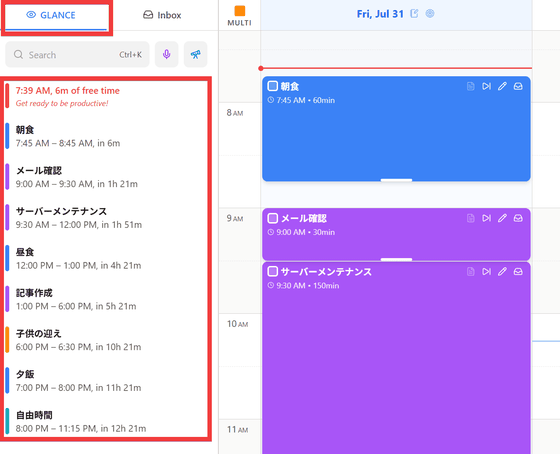Click the pencil icon on サーバーメンテナンス block

(x=502, y=271)
